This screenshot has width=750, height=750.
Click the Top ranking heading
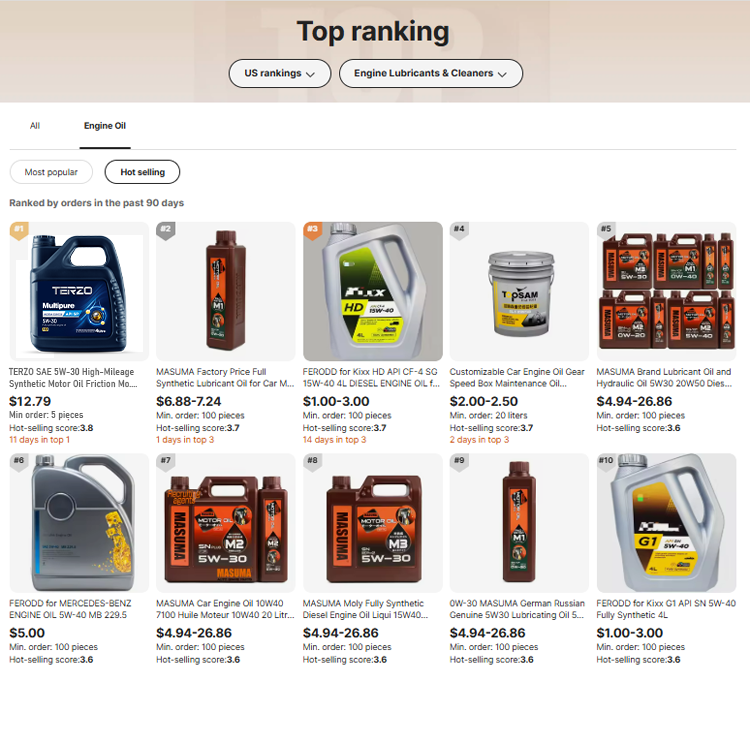click(373, 32)
